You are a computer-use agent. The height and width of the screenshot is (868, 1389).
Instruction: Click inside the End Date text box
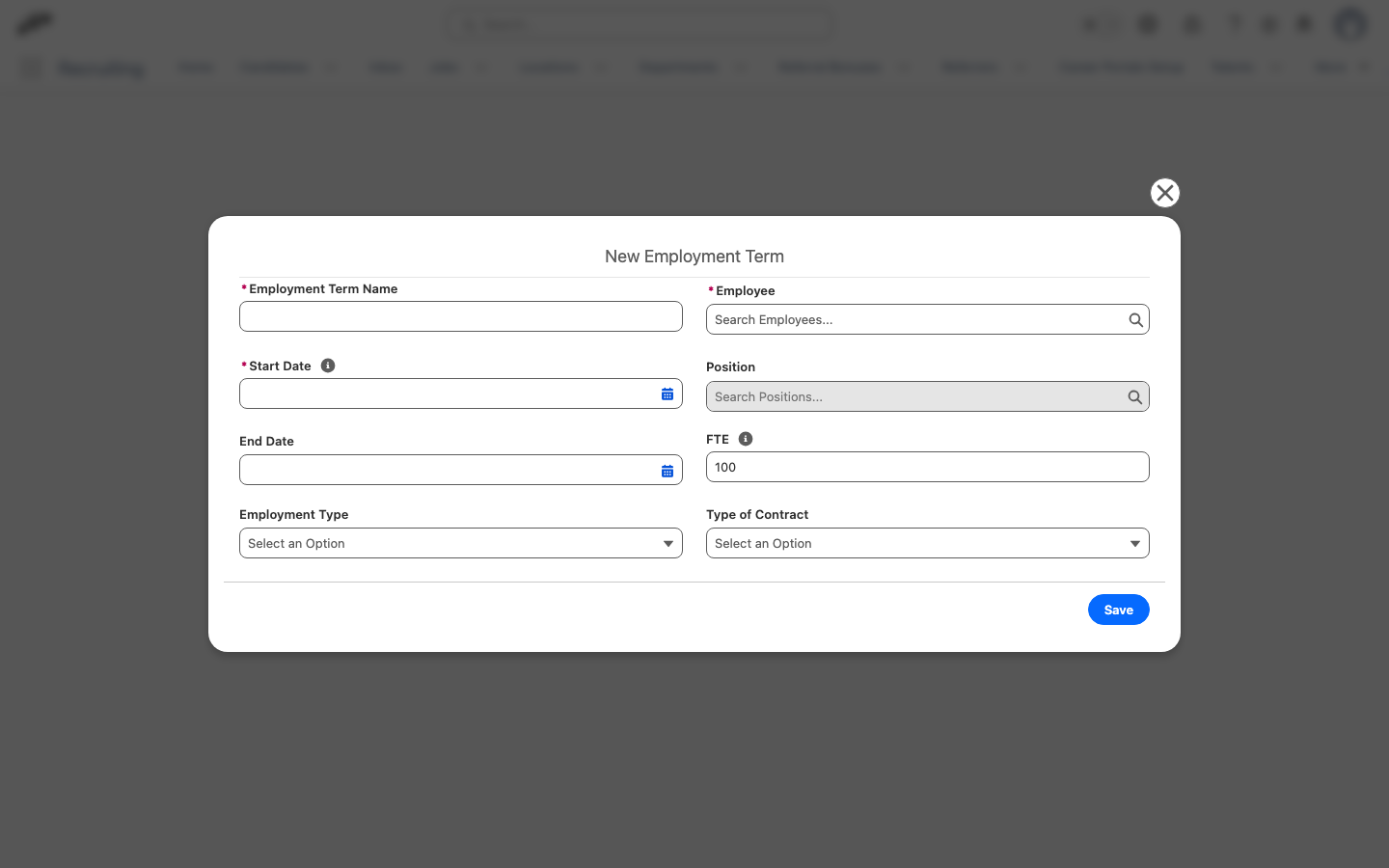[461, 470]
